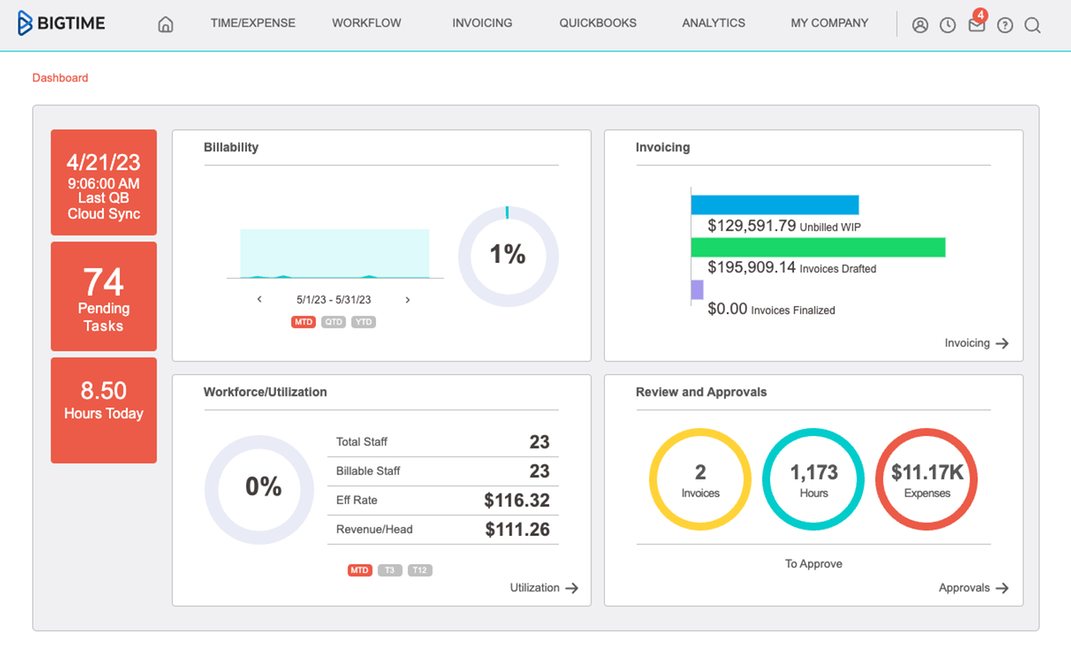
Task: Click the blue Unbilled WIP bar
Action: 775,205
